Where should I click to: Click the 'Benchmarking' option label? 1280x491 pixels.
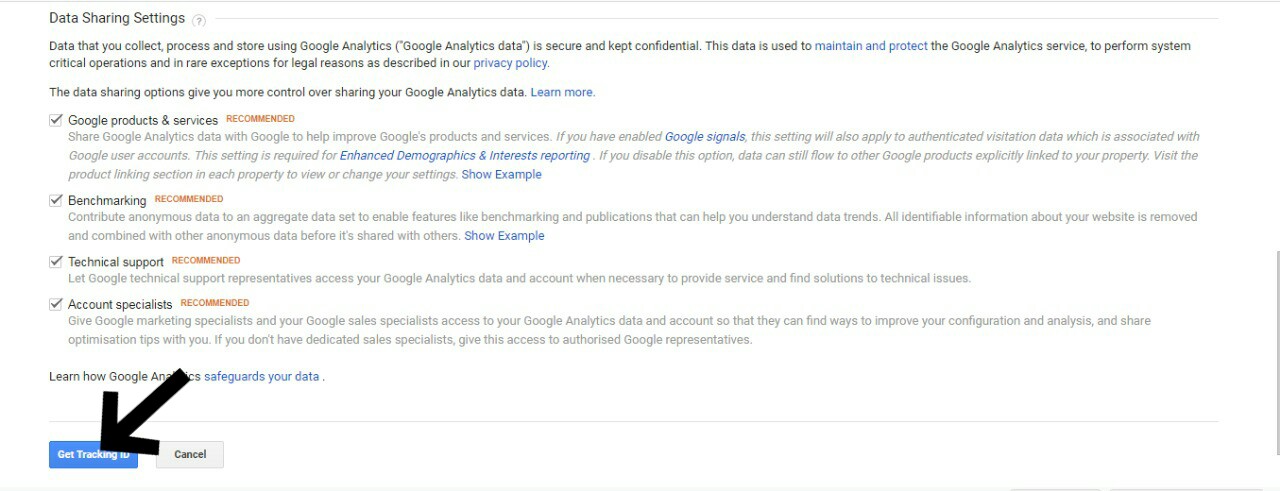tap(107, 201)
